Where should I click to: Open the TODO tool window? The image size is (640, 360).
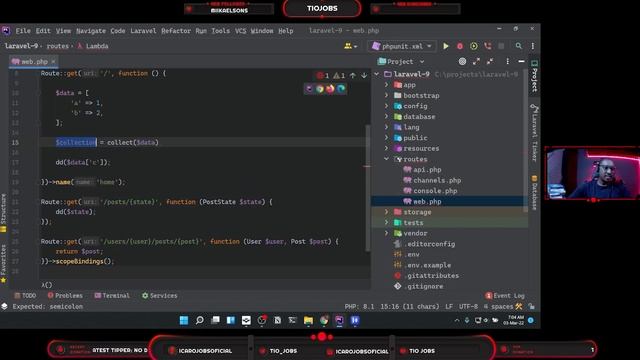(25, 296)
